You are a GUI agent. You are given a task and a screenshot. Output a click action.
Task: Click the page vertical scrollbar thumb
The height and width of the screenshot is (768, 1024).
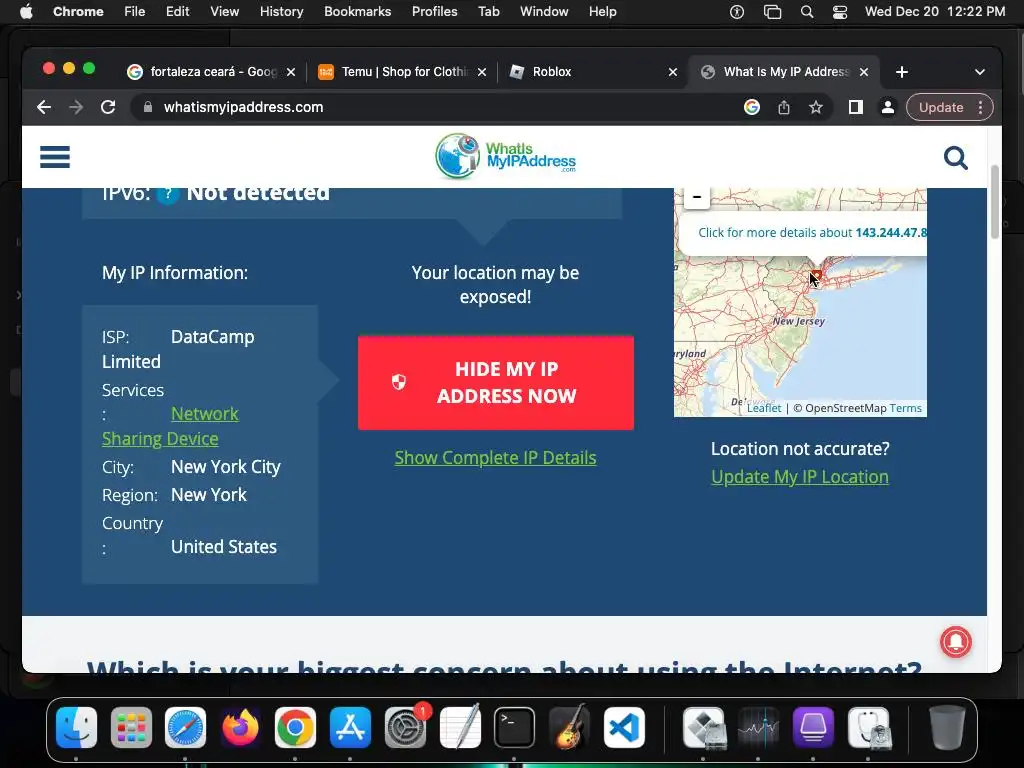click(x=995, y=202)
